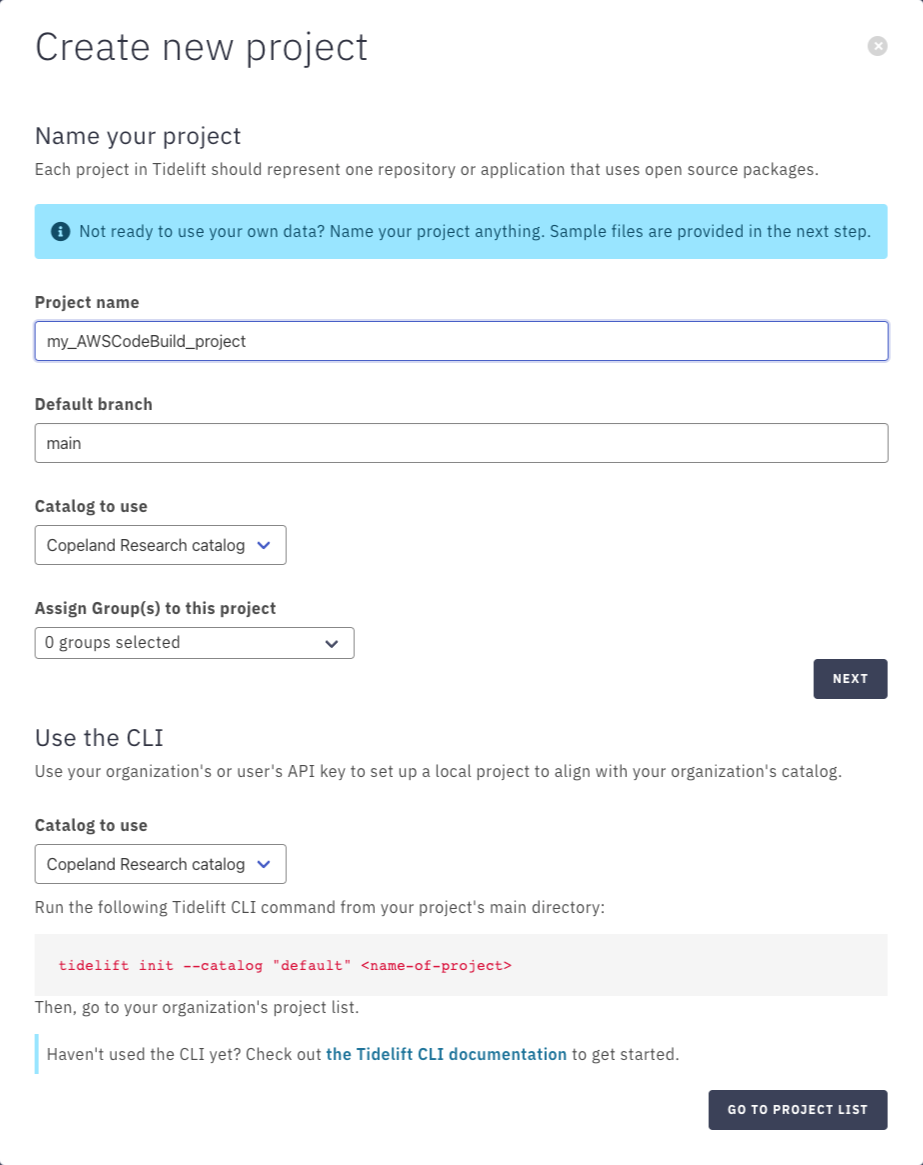The height and width of the screenshot is (1165, 923).
Task: Click the blue chevron under Name your project catalog
Action: [264, 545]
